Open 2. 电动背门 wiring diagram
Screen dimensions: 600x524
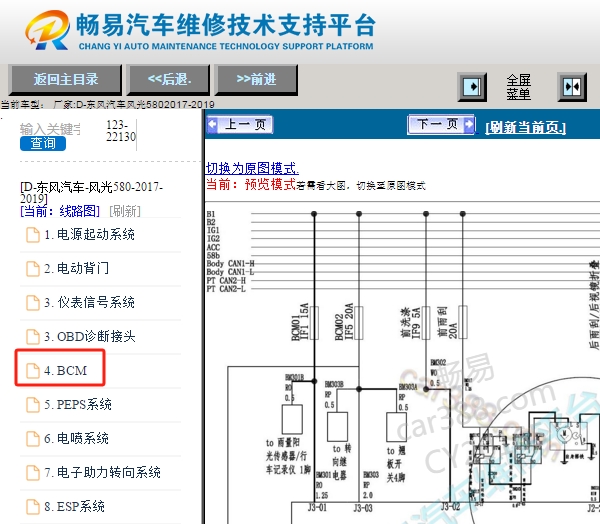point(77,269)
